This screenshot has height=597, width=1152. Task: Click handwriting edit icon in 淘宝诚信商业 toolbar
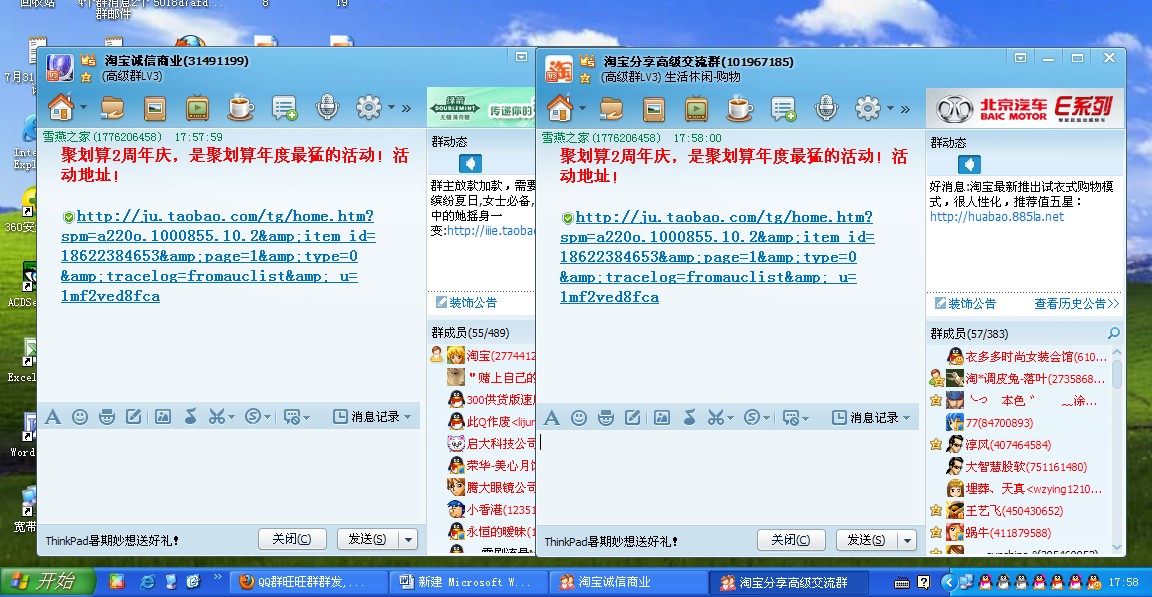tap(134, 417)
